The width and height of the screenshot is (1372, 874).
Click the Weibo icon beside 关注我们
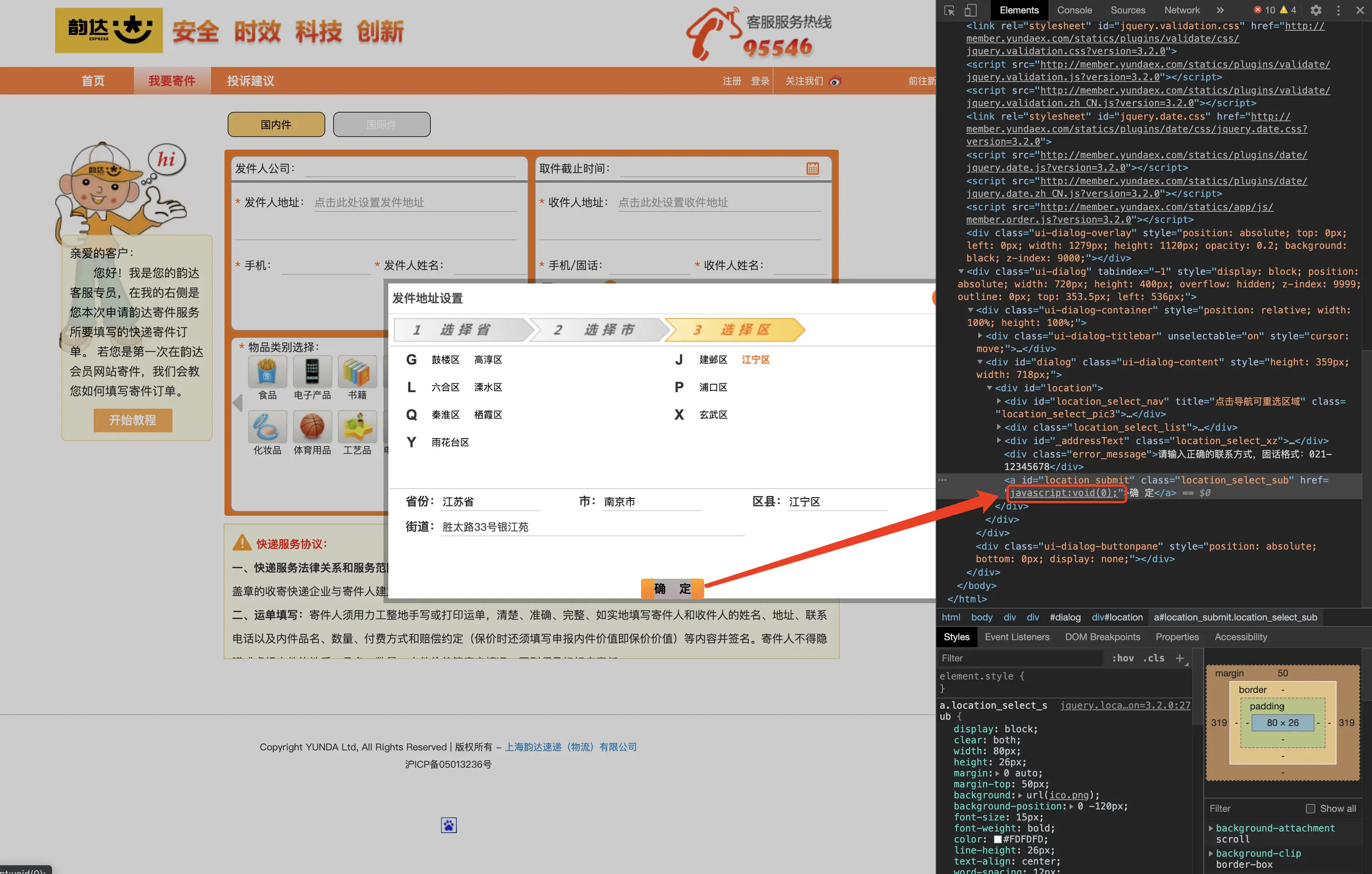point(835,81)
